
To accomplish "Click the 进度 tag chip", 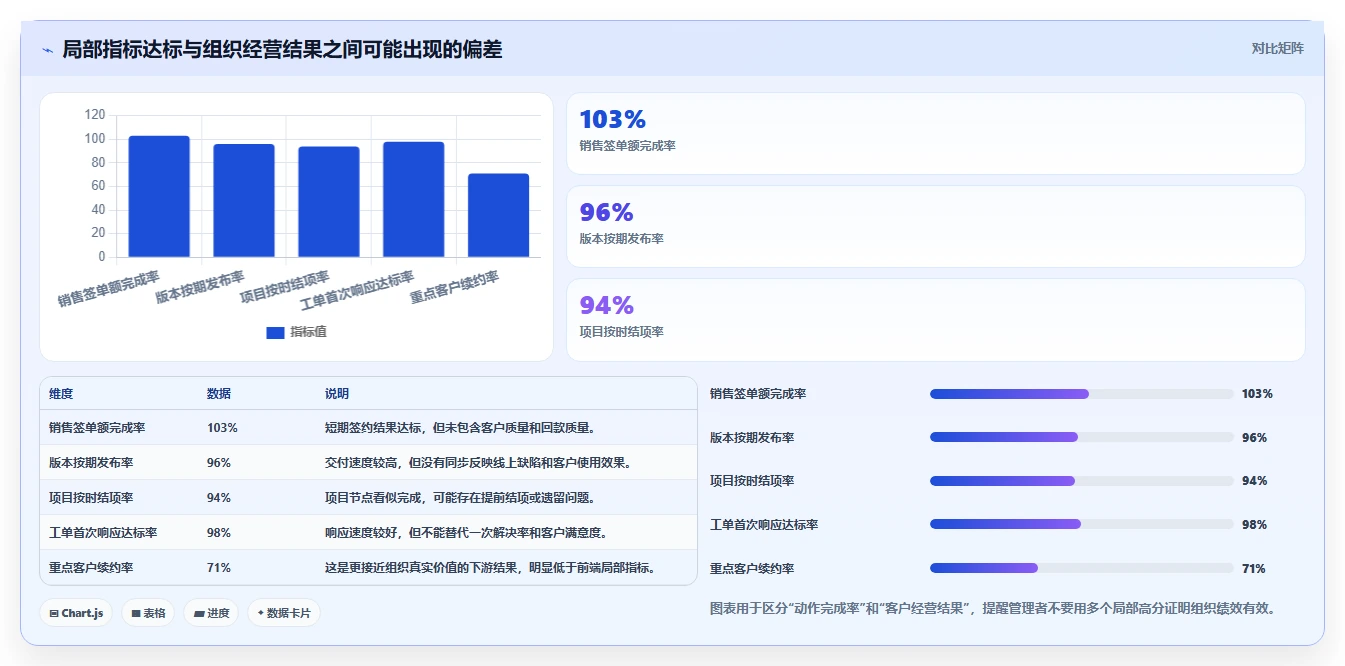I will point(211,613).
